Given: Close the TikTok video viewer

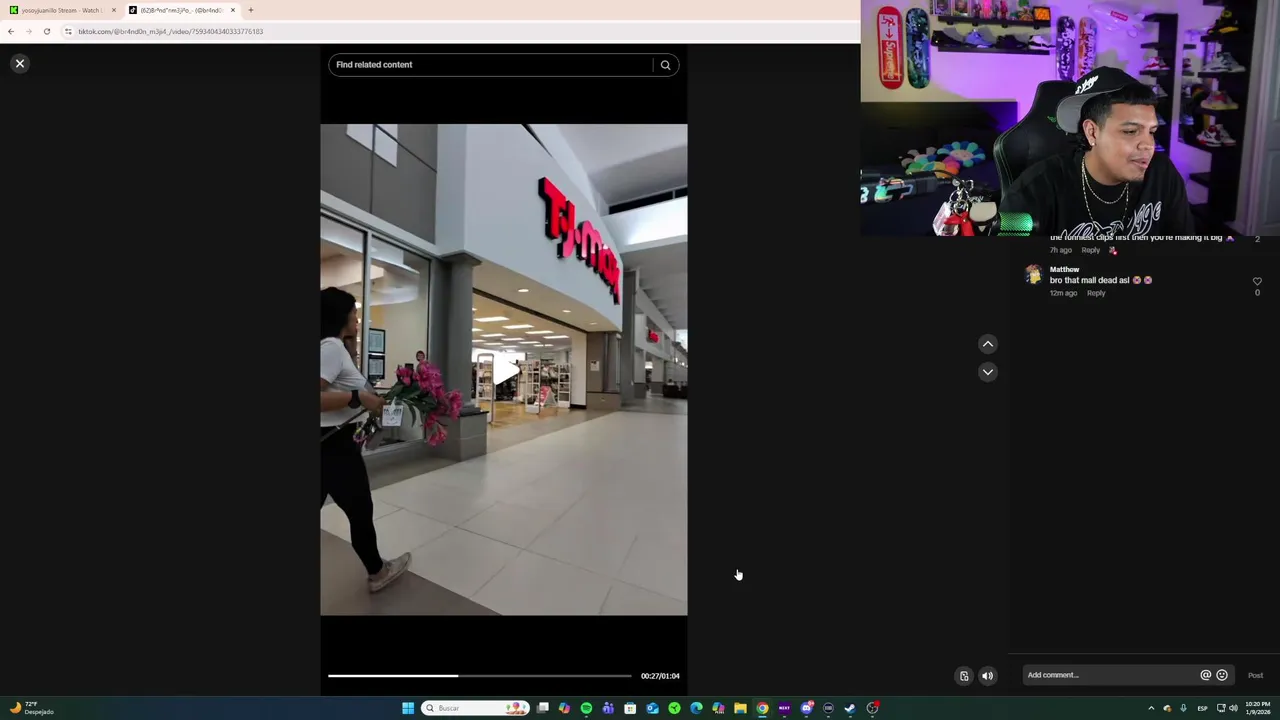Looking at the screenshot, I should click(x=19, y=64).
